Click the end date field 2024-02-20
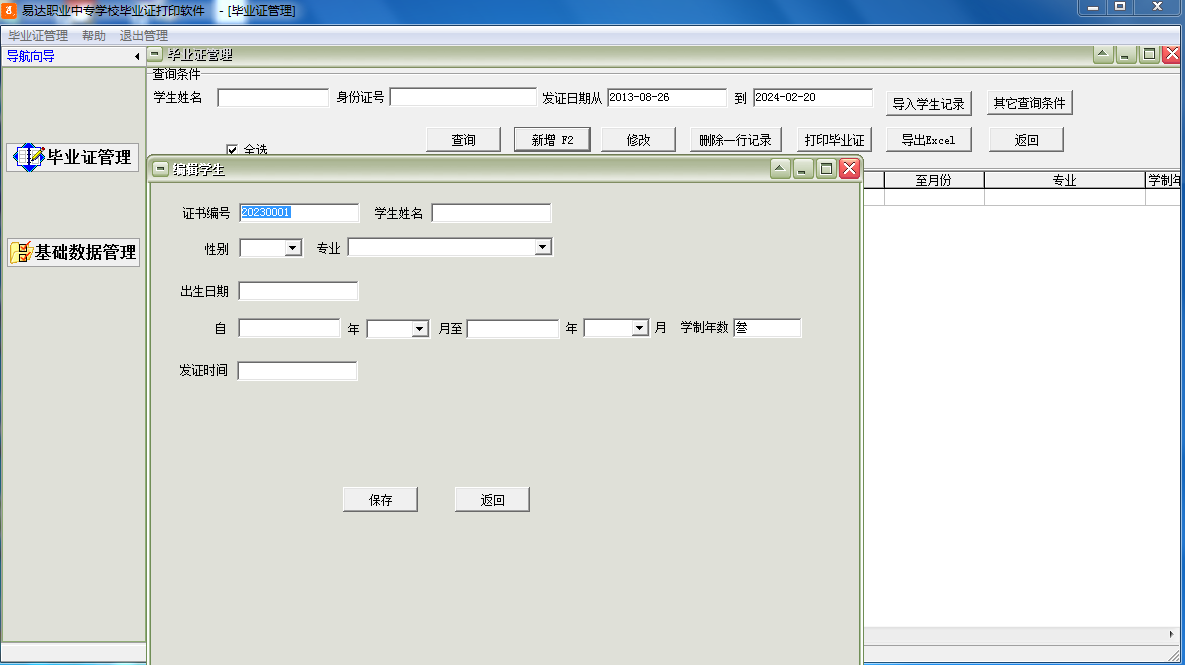Image resolution: width=1185 pixels, height=665 pixels. 813,97
